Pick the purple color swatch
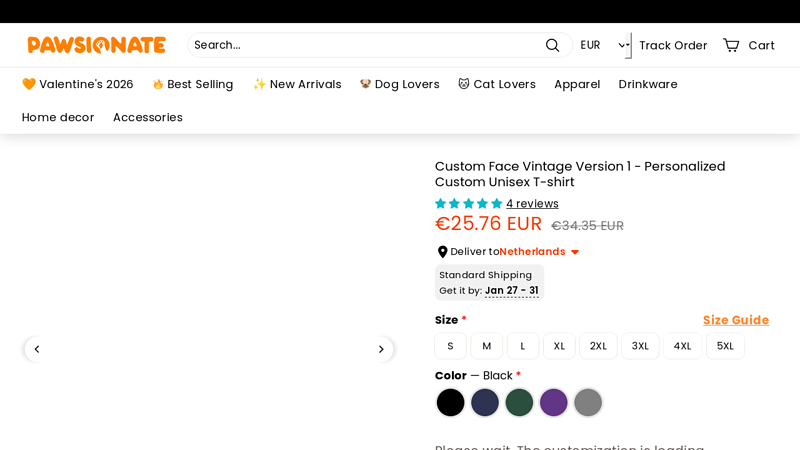 pos(553,402)
